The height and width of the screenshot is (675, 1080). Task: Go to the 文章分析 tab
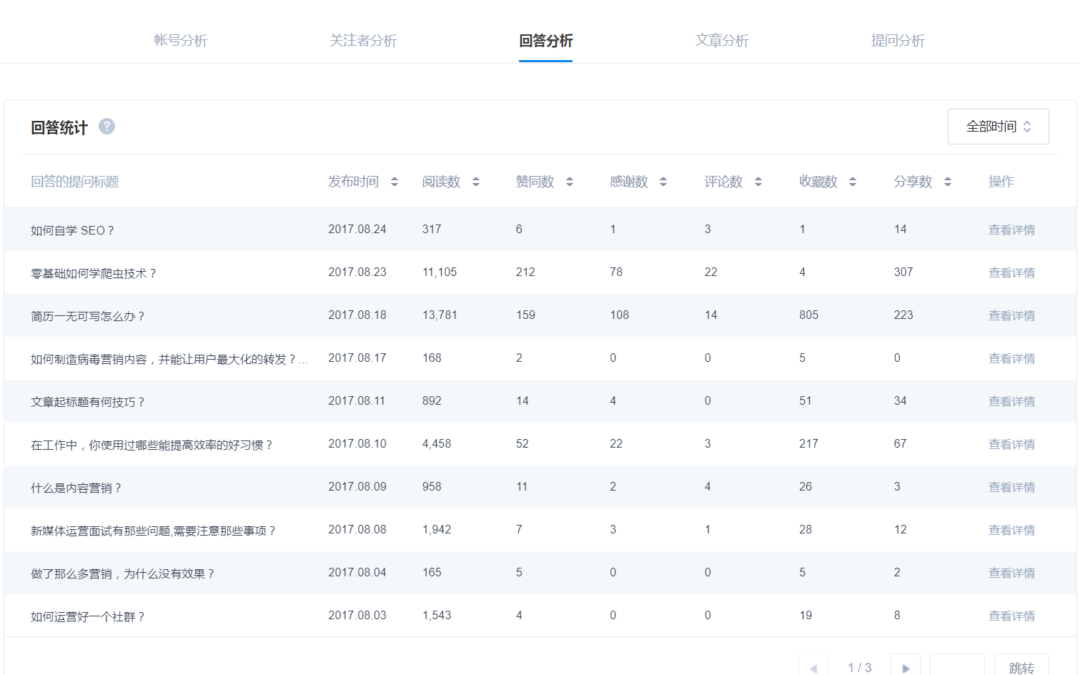point(722,41)
